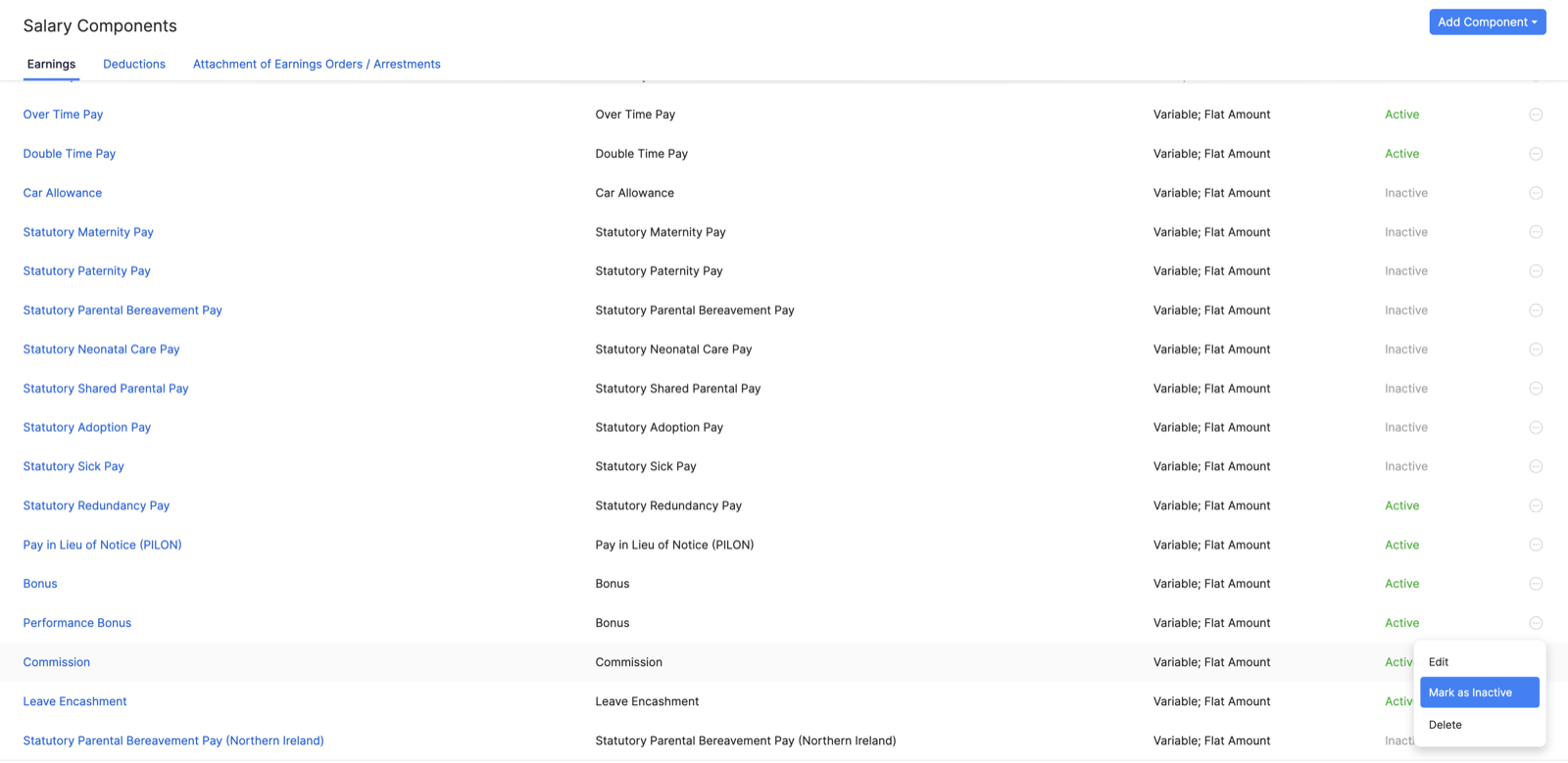Viewport: 1568px width, 763px height.
Task: Open the Statutory Redundancy Pay link
Action: 96,506
